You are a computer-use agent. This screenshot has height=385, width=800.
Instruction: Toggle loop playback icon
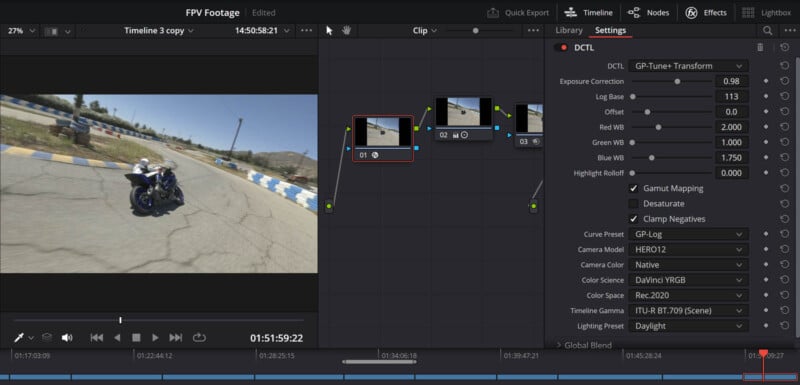pos(198,338)
